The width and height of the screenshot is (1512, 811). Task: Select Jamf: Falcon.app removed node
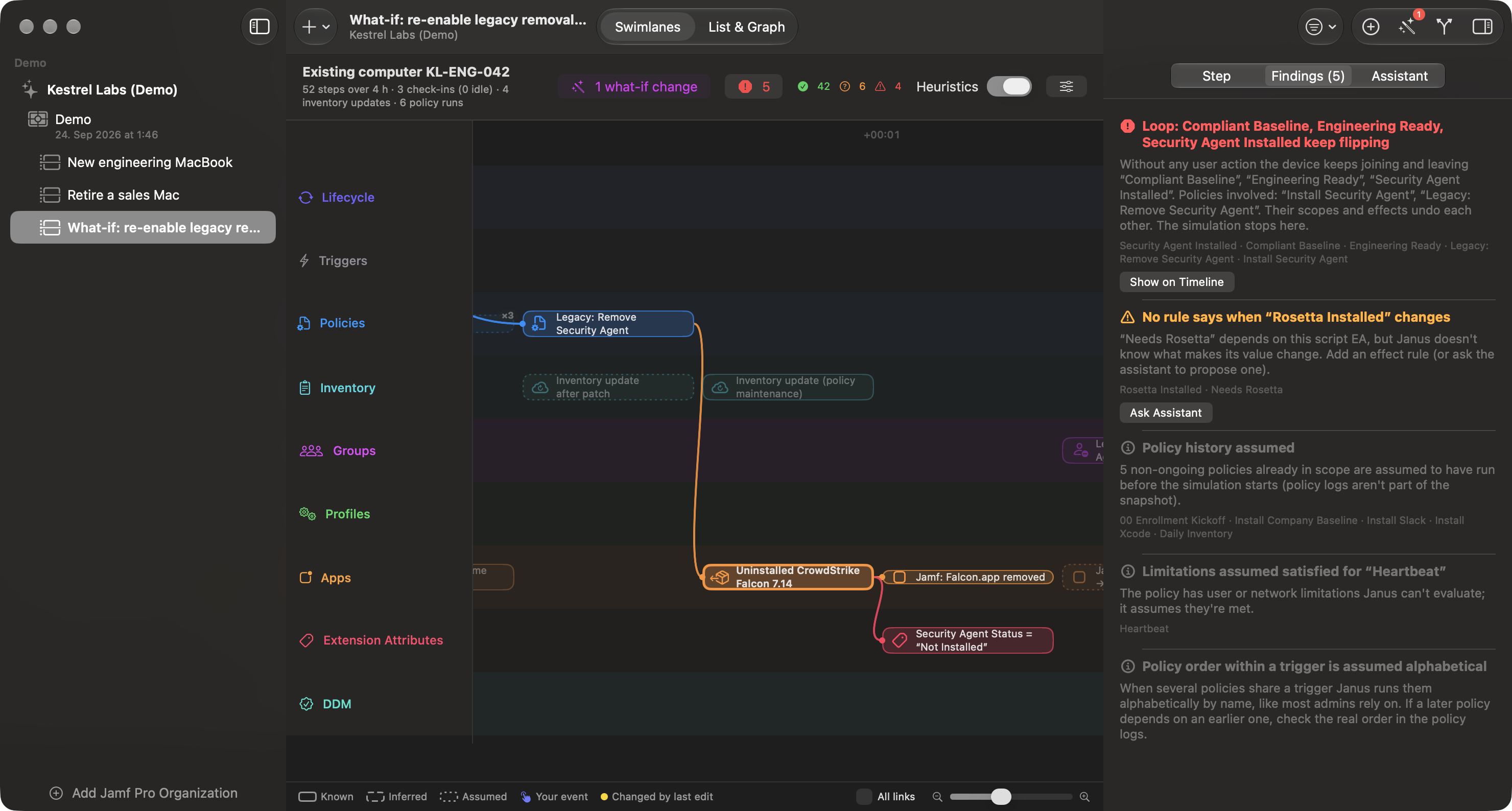tap(968, 577)
